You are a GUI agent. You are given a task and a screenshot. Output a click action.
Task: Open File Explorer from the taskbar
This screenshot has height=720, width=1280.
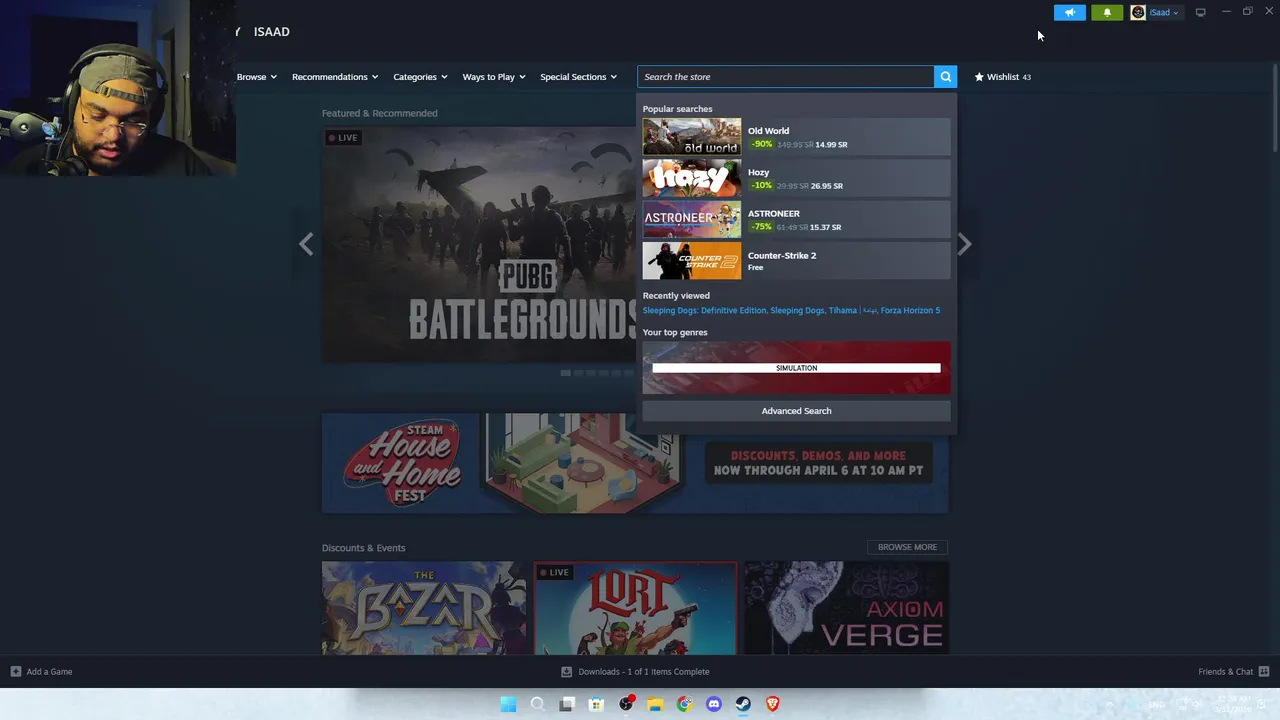(x=655, y=704)
